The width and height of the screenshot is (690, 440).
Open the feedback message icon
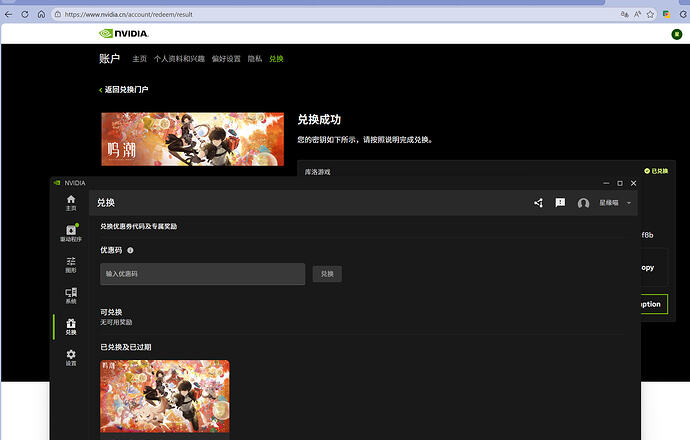(x=560, y=202)
